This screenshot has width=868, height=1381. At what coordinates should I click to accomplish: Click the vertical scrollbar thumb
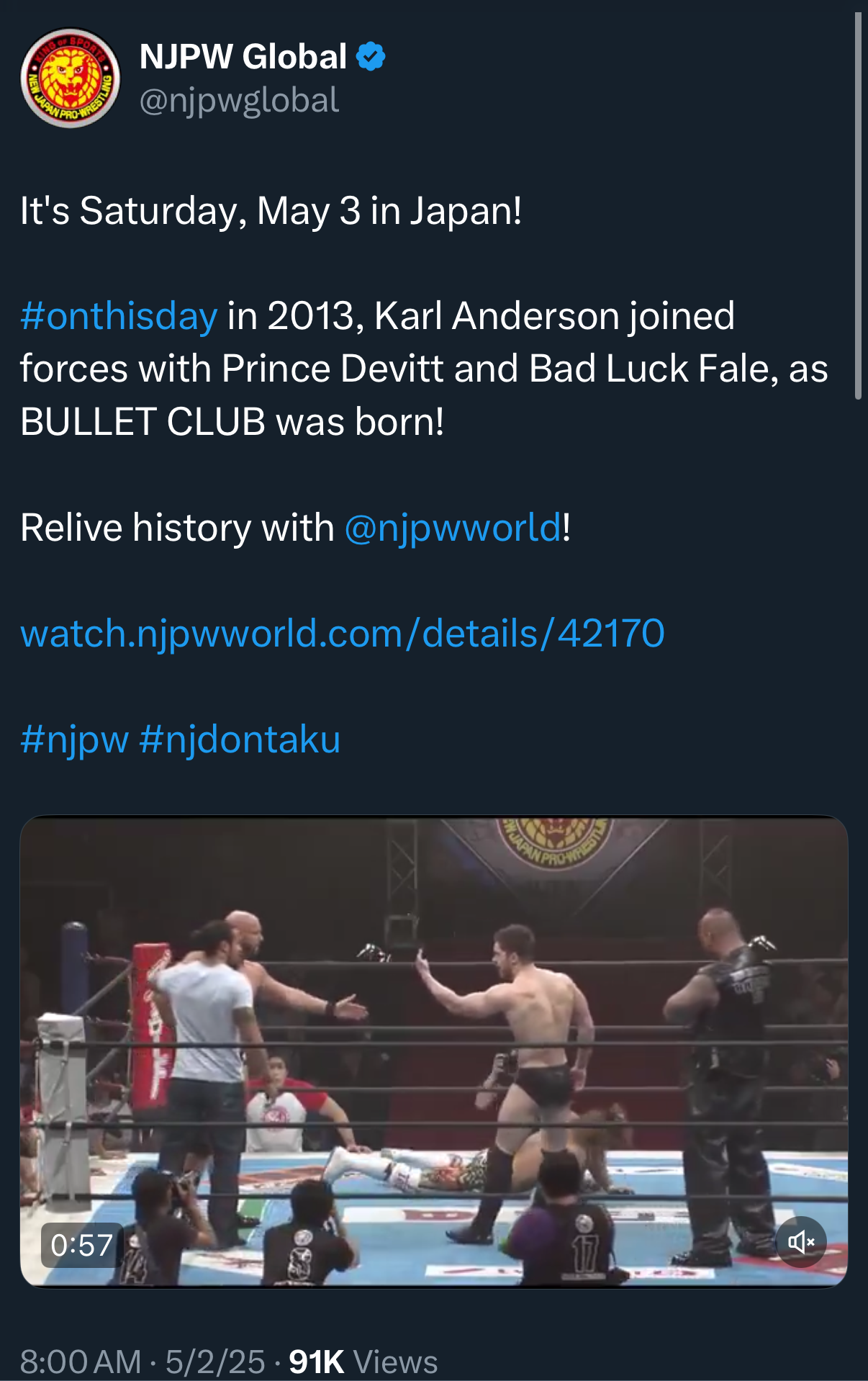point(857,205)
